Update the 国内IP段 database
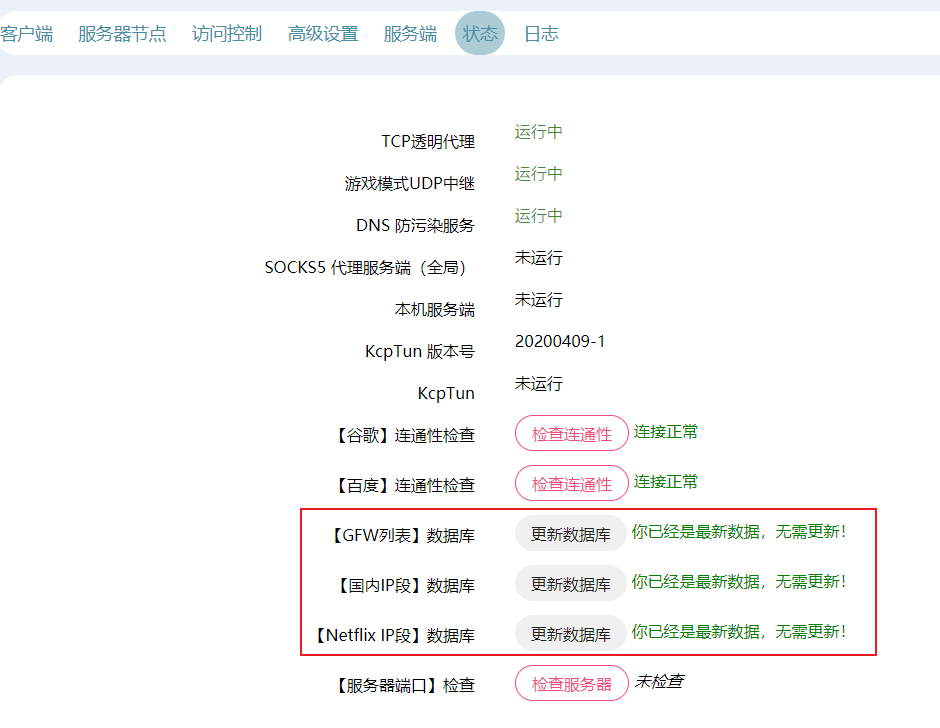This screenshot has width=940, height=728. [570, 584]
